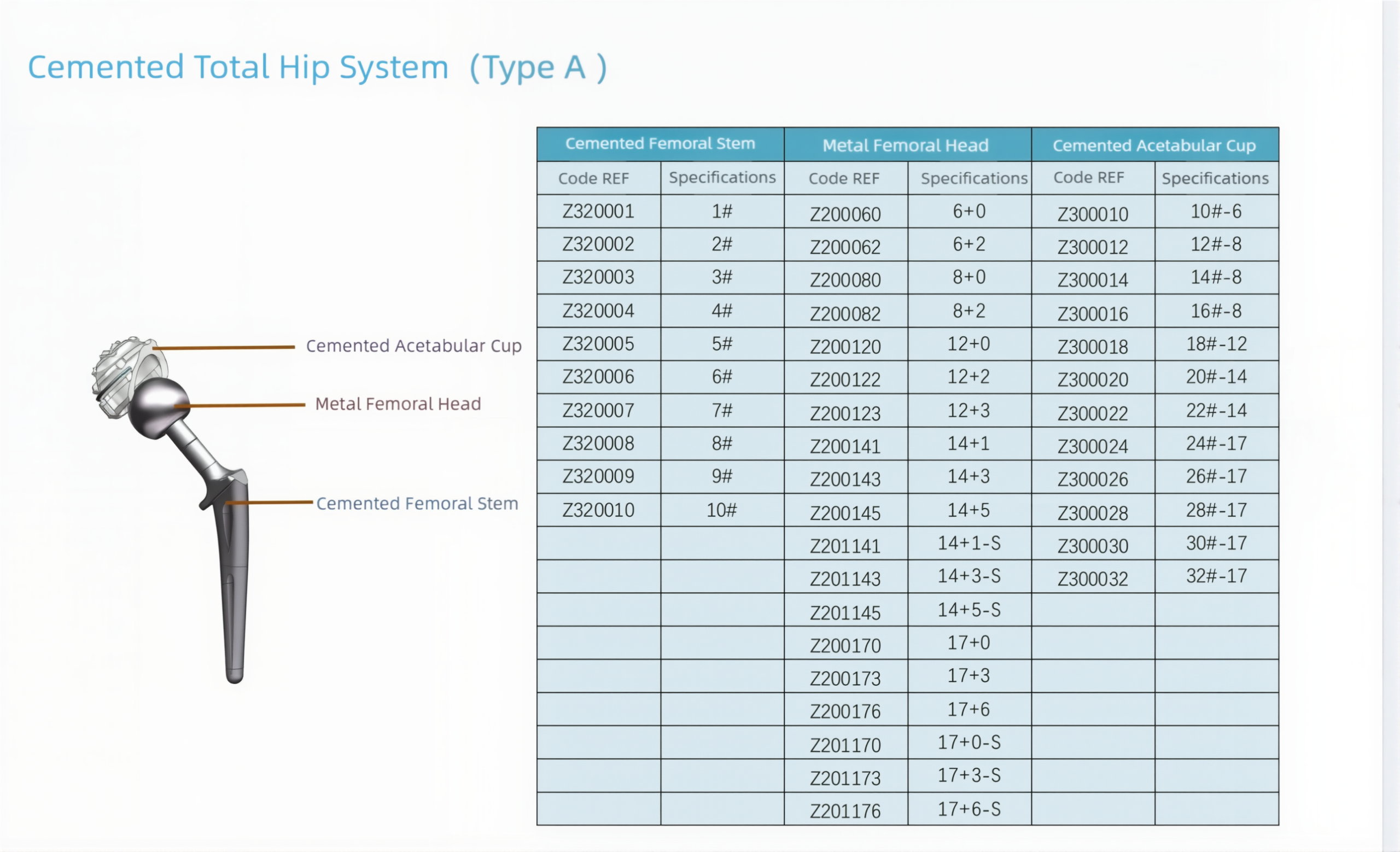Select the Z320001 code cell
Viewport: 1400px width, 852px height.
[x=598, y=211]
